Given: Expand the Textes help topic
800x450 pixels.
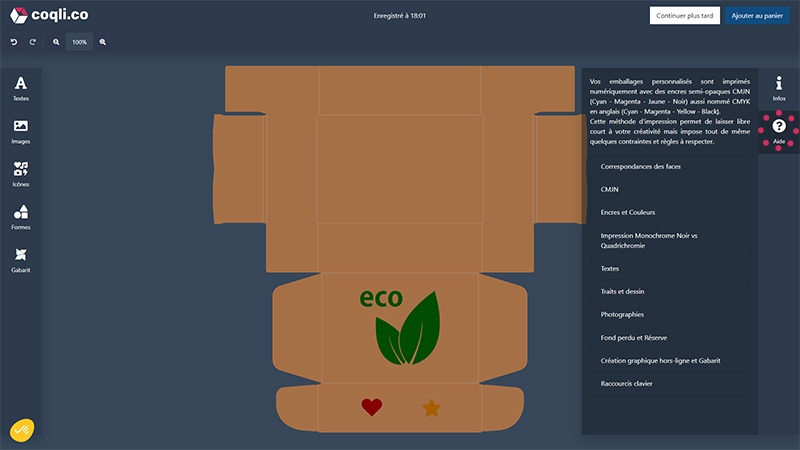Looking at the screenshot, I should (670, 268).
